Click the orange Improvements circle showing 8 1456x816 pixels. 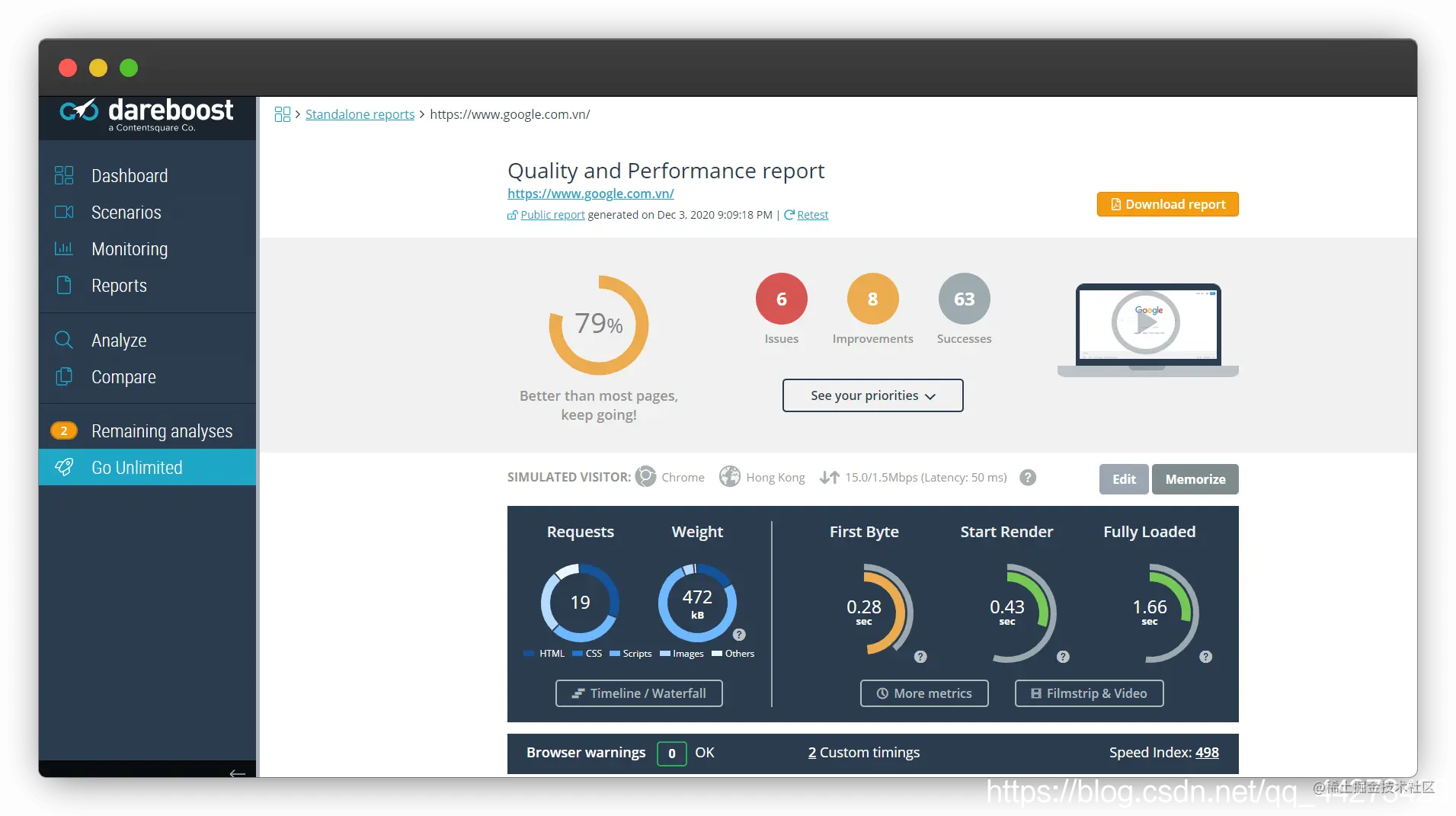[x=873, y=299]
